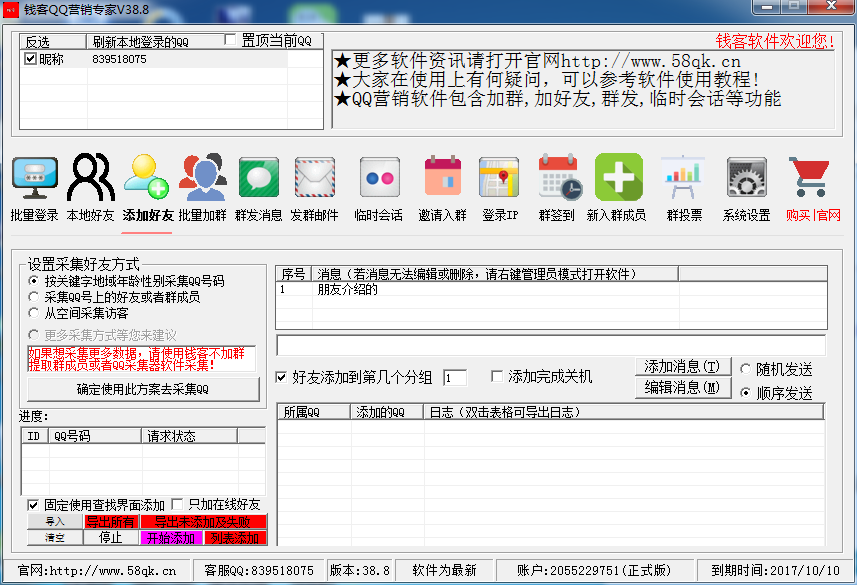This screenshot has height=585, width=857.
Task: Click the 导出未添加及失败 button
Action: click(203, 522)
